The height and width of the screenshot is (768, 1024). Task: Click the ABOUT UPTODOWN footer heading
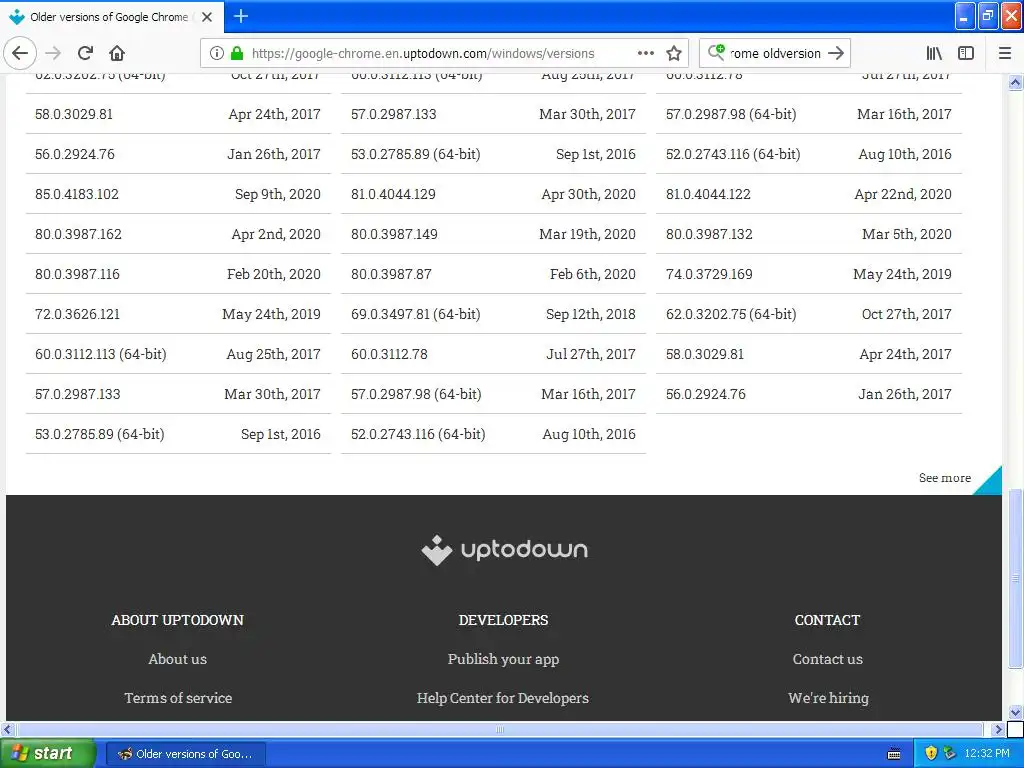178,620
